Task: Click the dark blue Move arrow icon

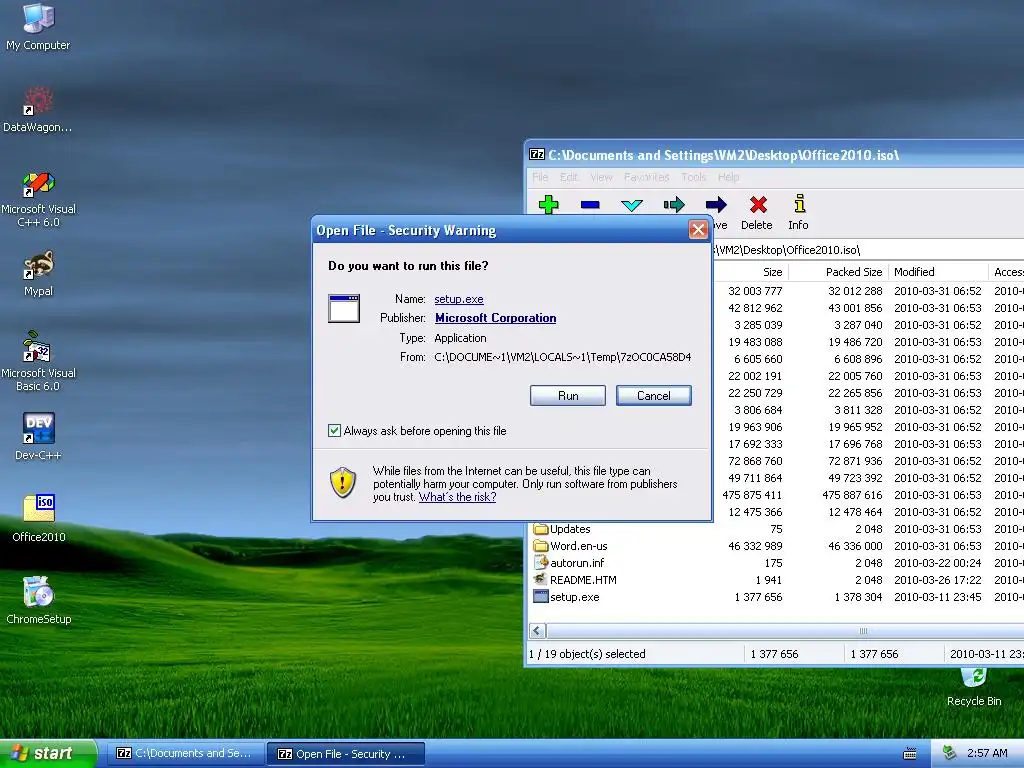Action: (x=716, y=205)
